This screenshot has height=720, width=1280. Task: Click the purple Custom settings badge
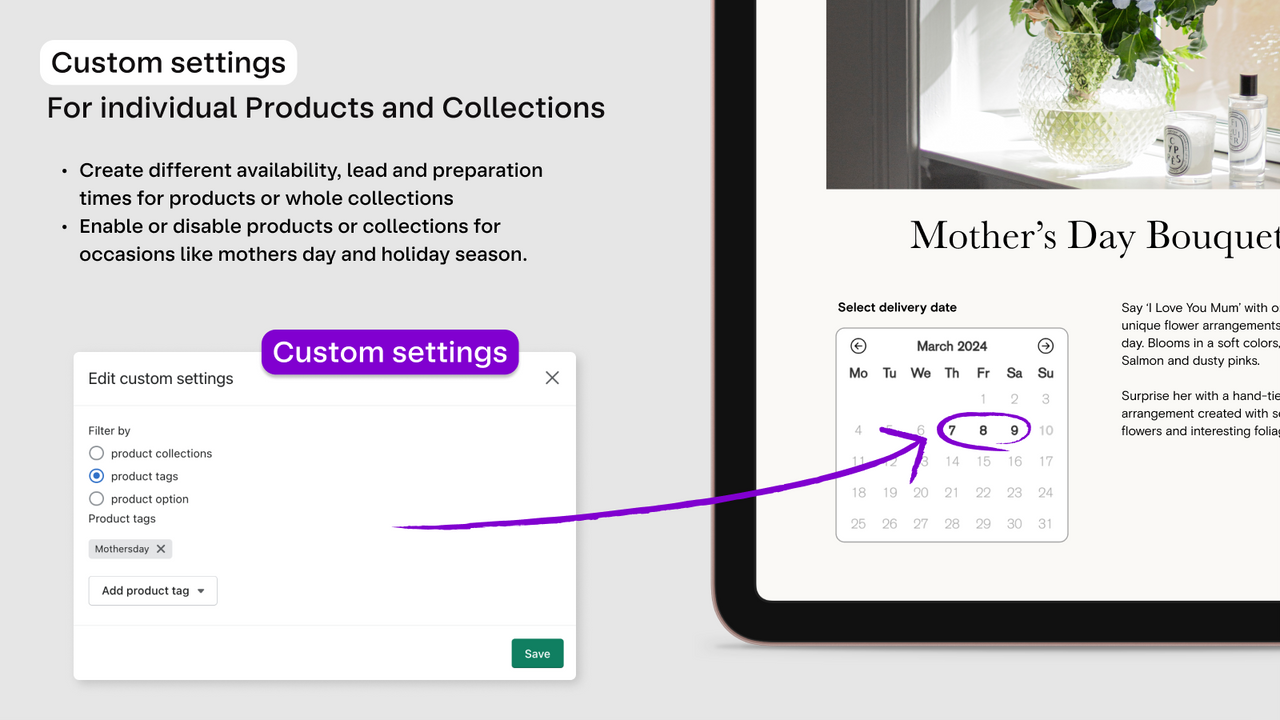point(389,352)
